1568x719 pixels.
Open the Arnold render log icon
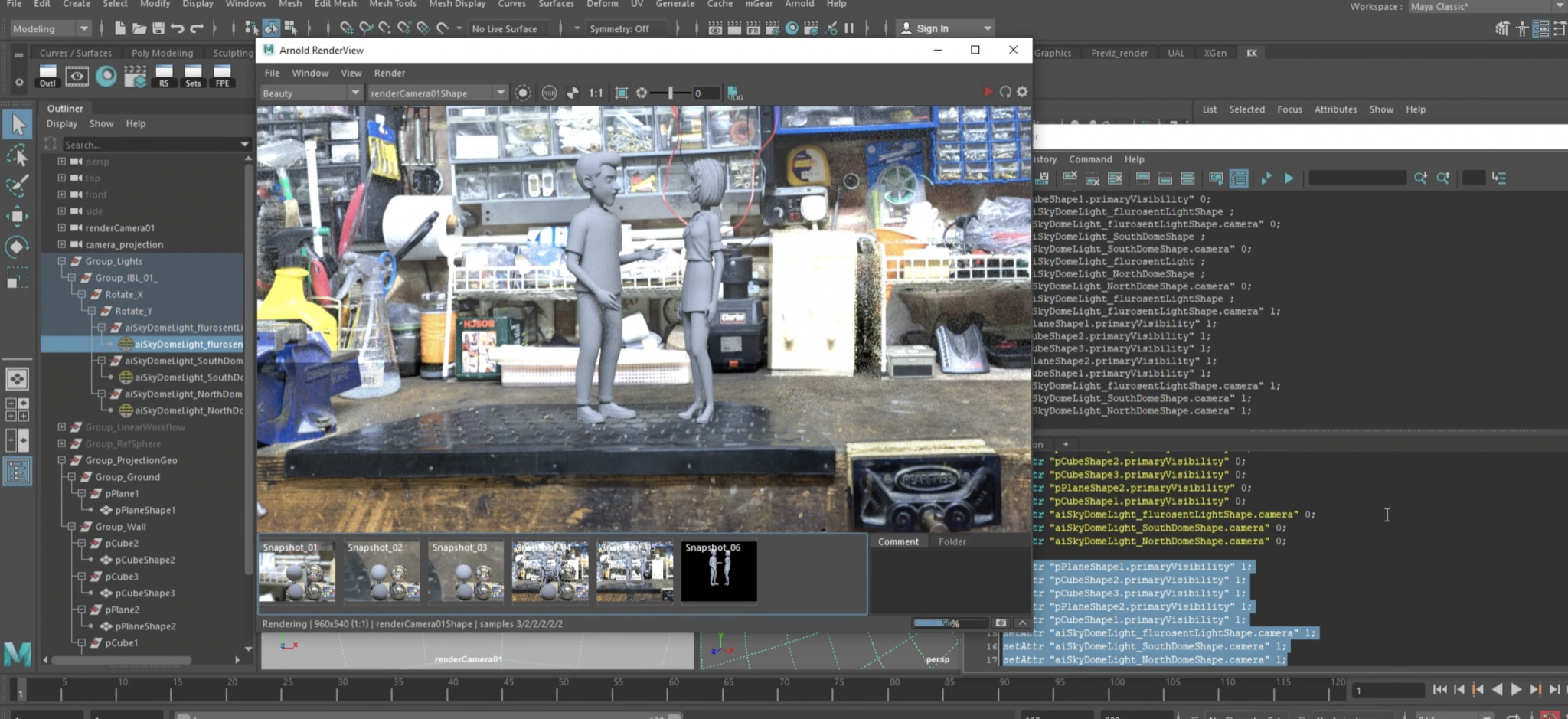pos(735,93)
